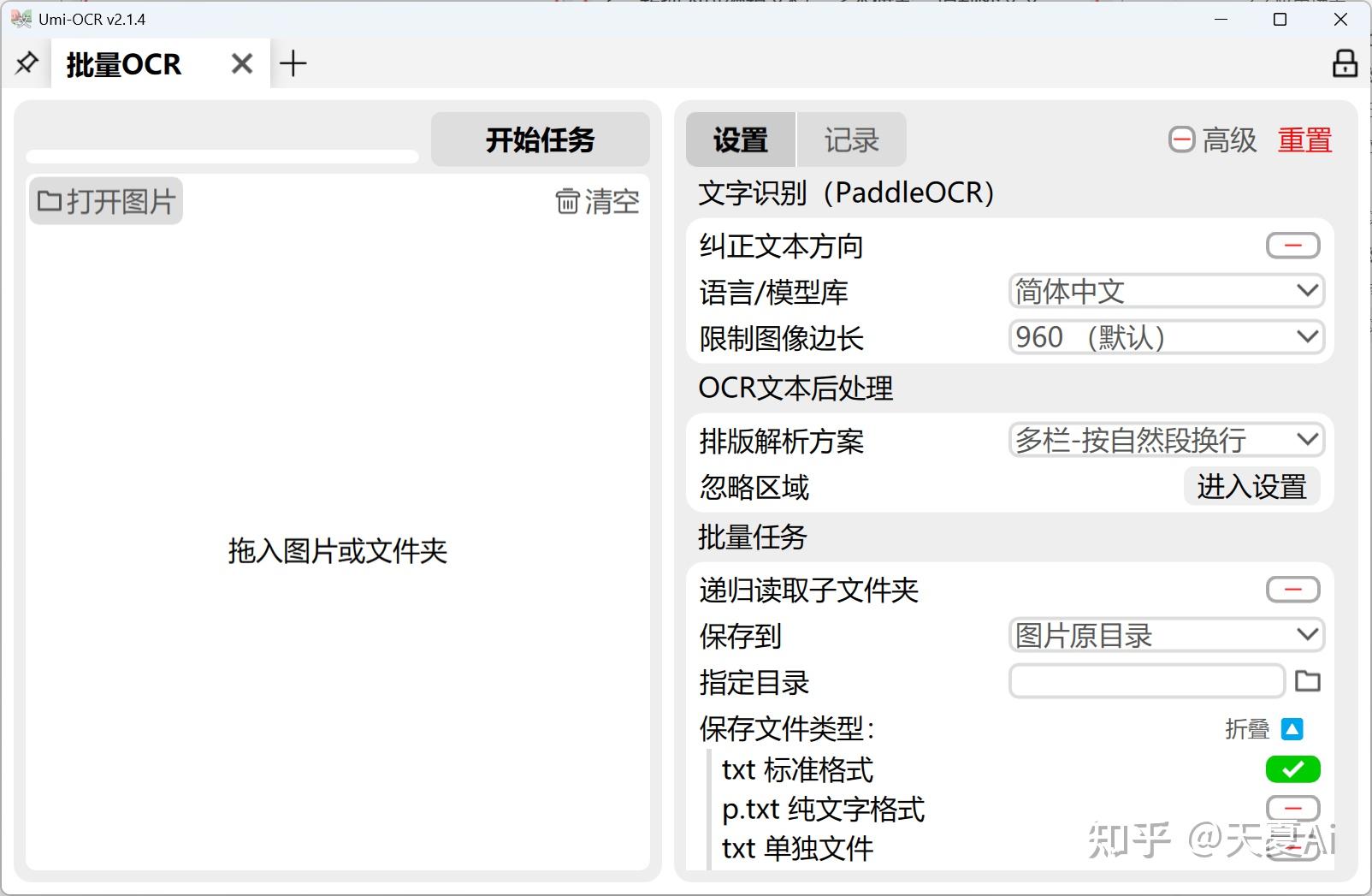The width and height of the screenshot is (1372, 896).
Task: Start the task with 开始任务
Action: (540, 139)
